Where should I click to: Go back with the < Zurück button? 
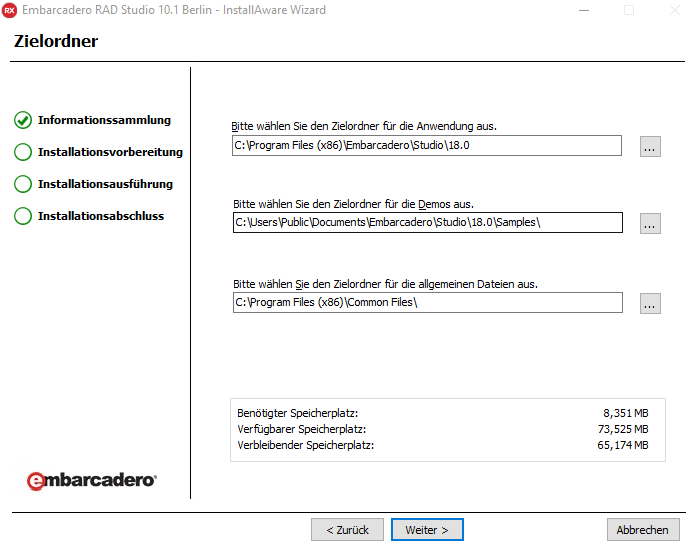pos(347,530)
